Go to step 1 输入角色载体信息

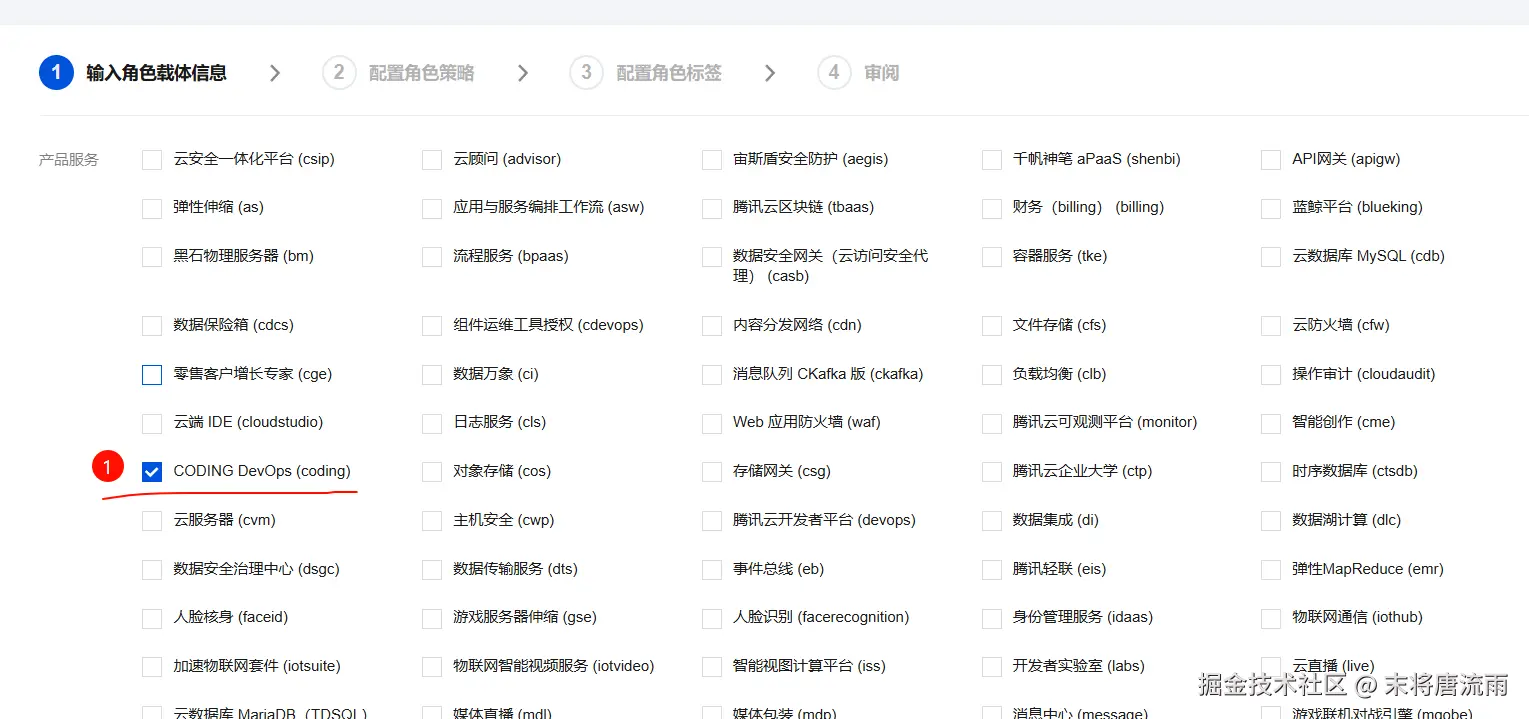pyautogui.click(x=133, y=73)
